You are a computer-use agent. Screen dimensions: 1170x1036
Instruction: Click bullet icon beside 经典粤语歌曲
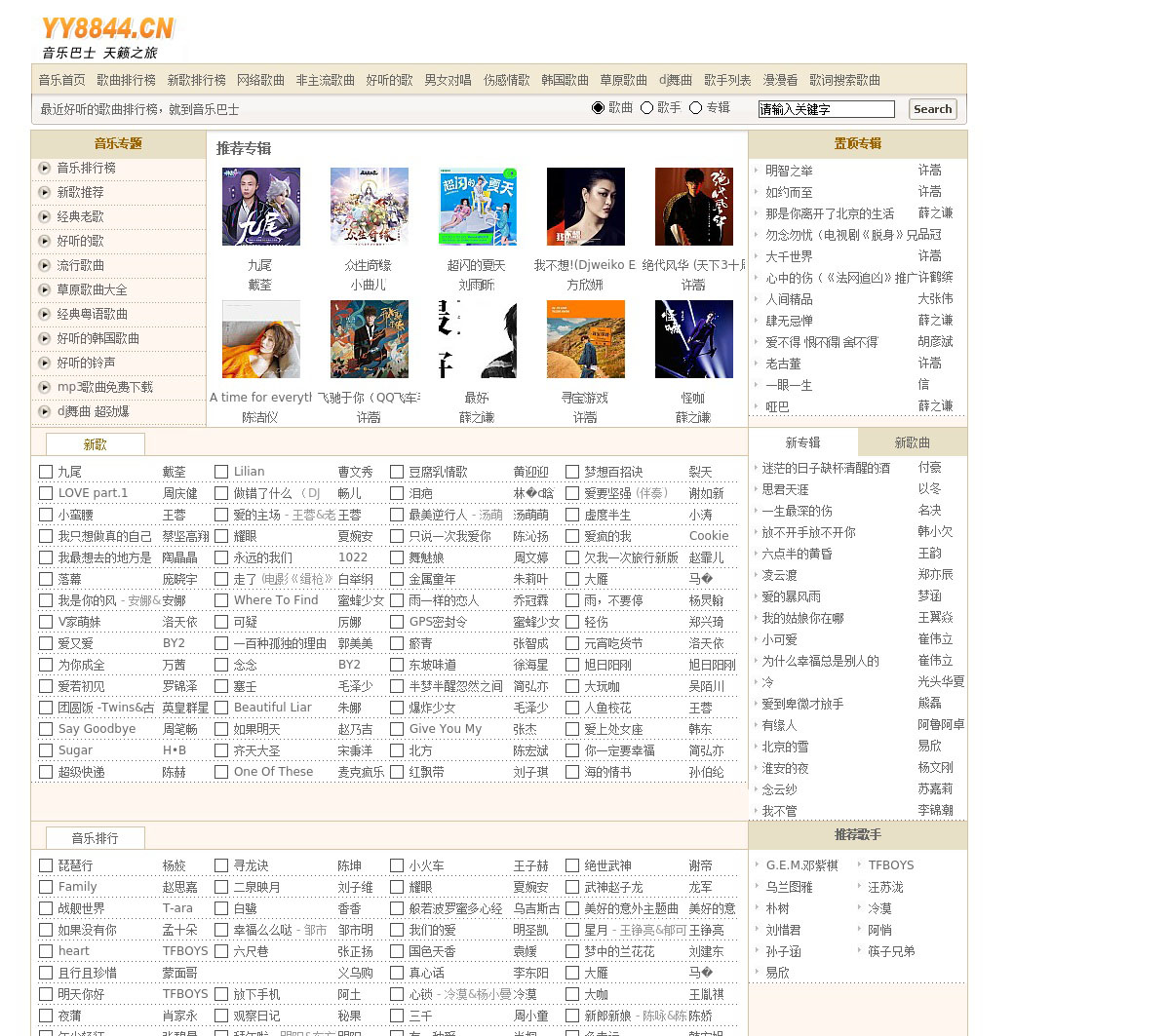(44, 314)
